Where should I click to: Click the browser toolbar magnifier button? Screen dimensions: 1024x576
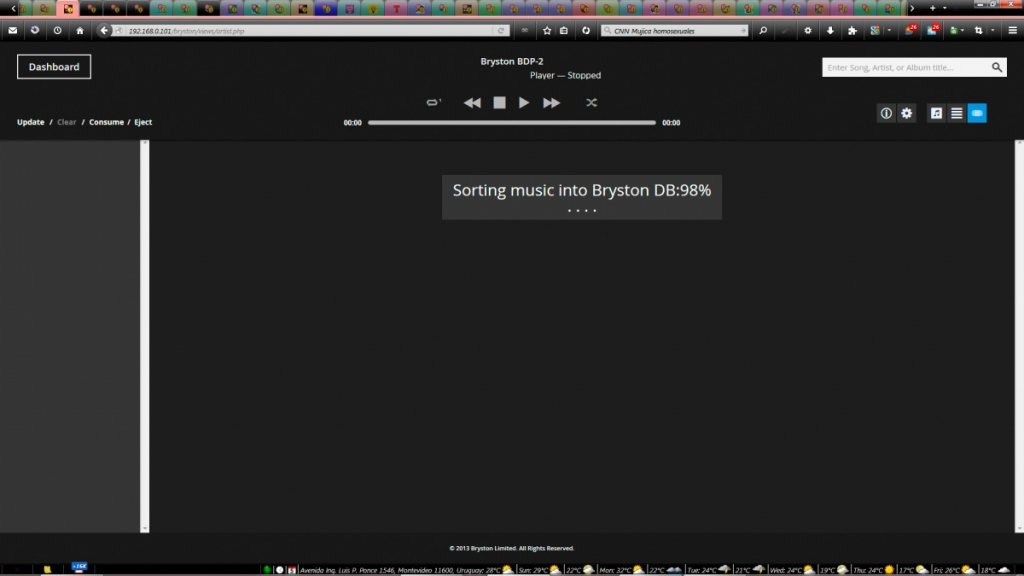pos(763,31)
